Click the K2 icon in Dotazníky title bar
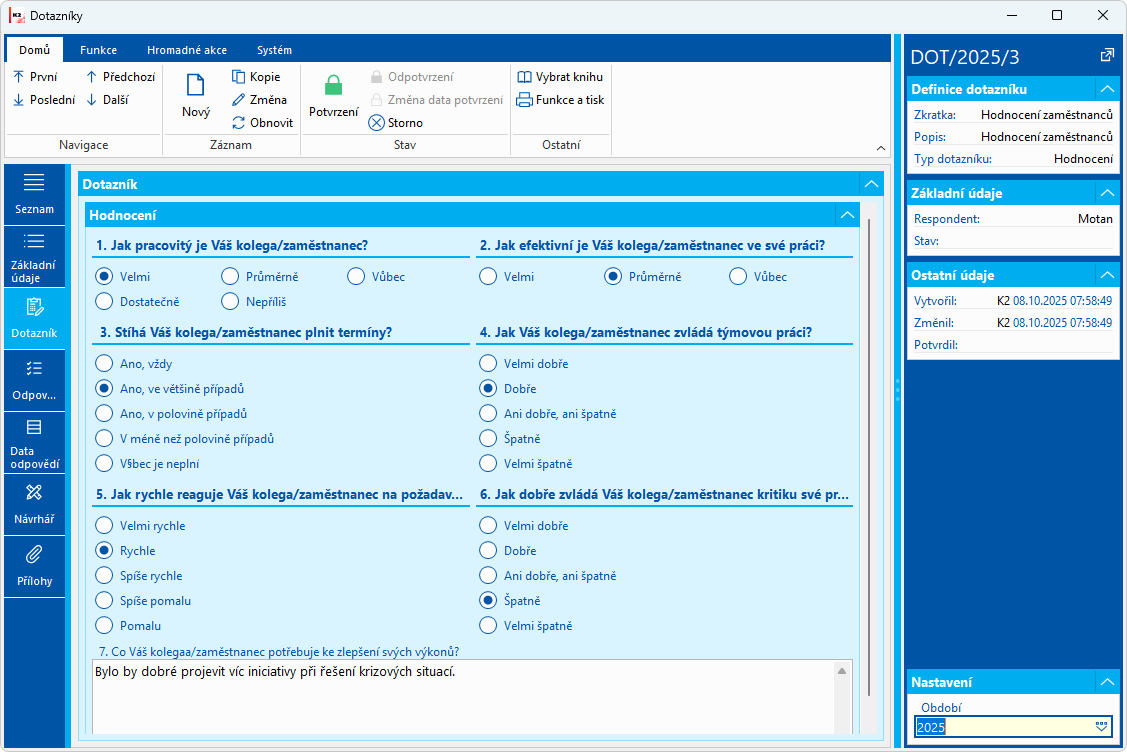1127x752 pixels. tap(17, 15)
